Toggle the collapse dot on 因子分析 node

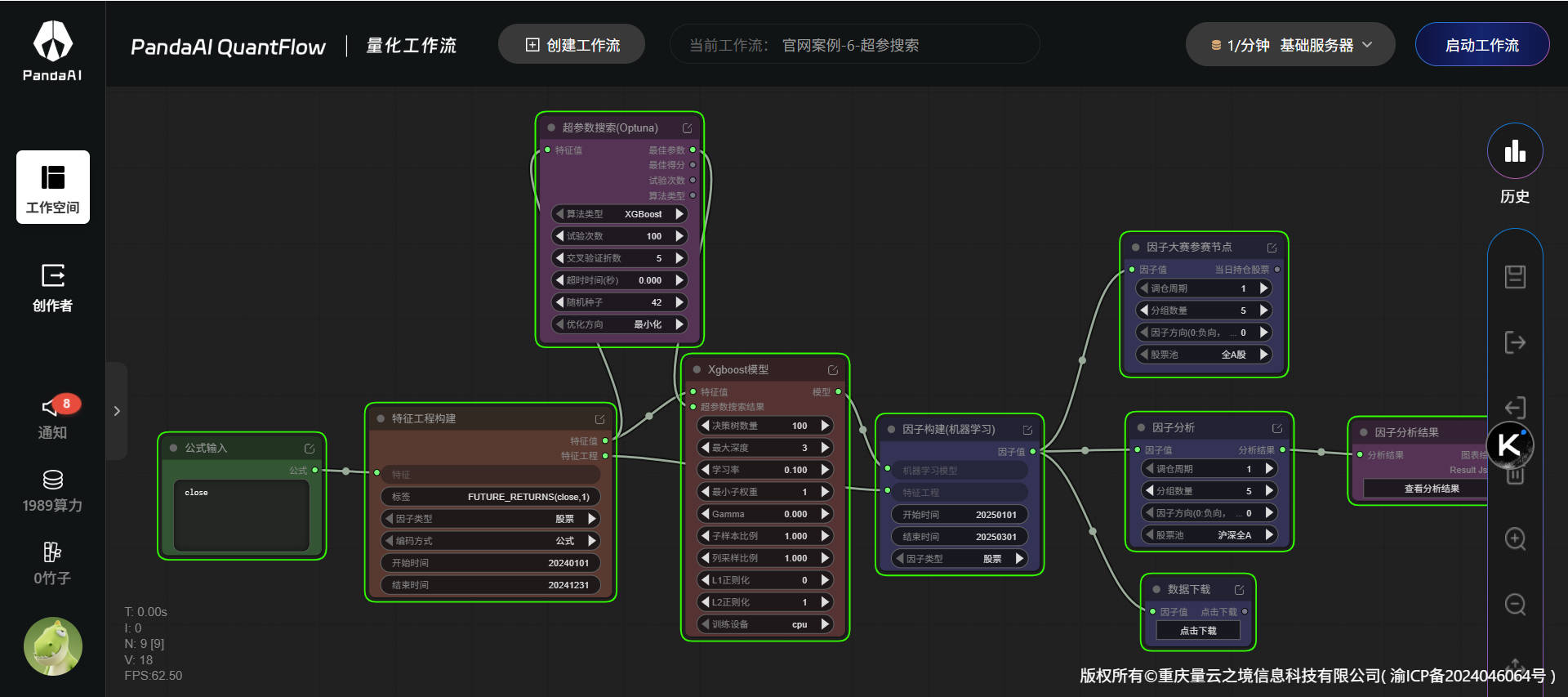coord(1141,427)
